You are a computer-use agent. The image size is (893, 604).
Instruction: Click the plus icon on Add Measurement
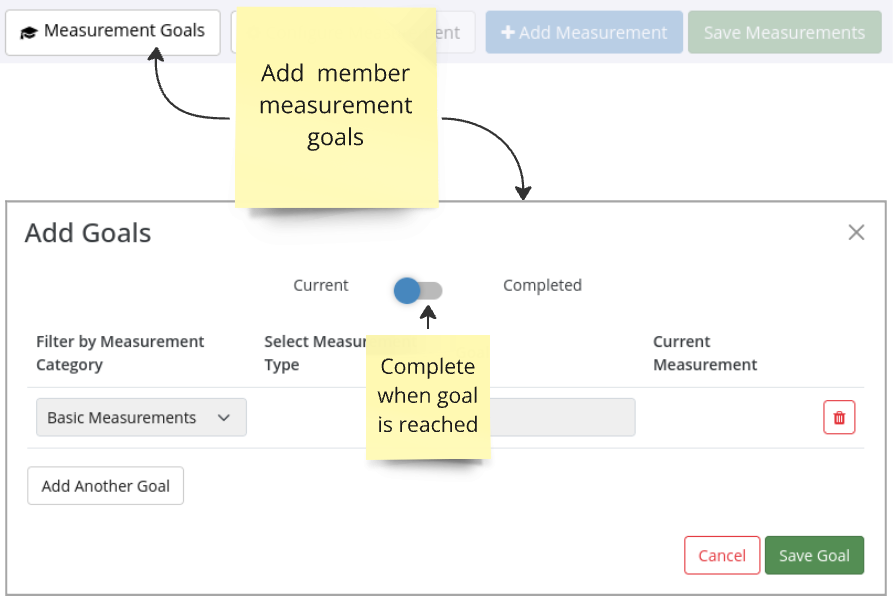(x=507, y=32)
